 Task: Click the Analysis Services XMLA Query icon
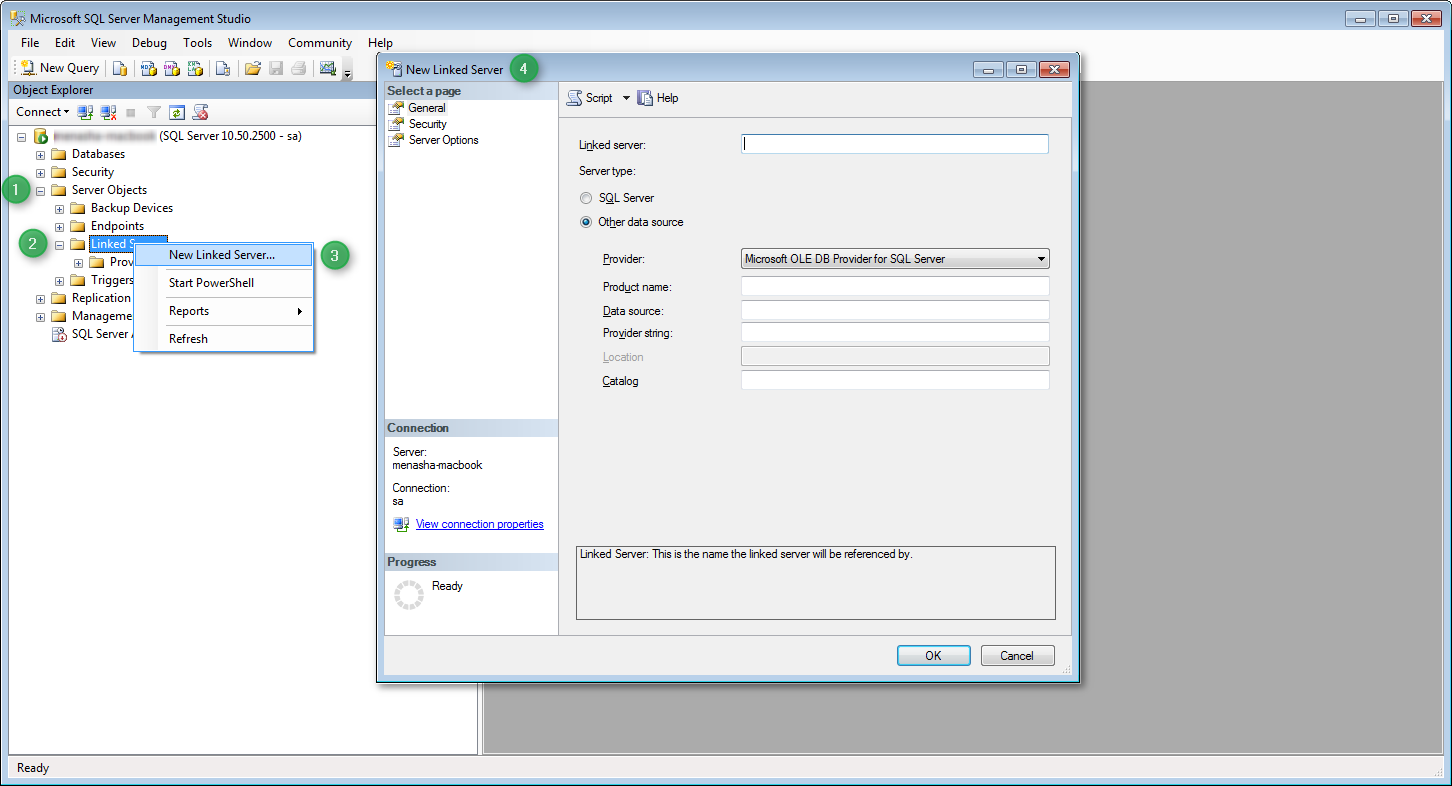click(x=195, y=68)
